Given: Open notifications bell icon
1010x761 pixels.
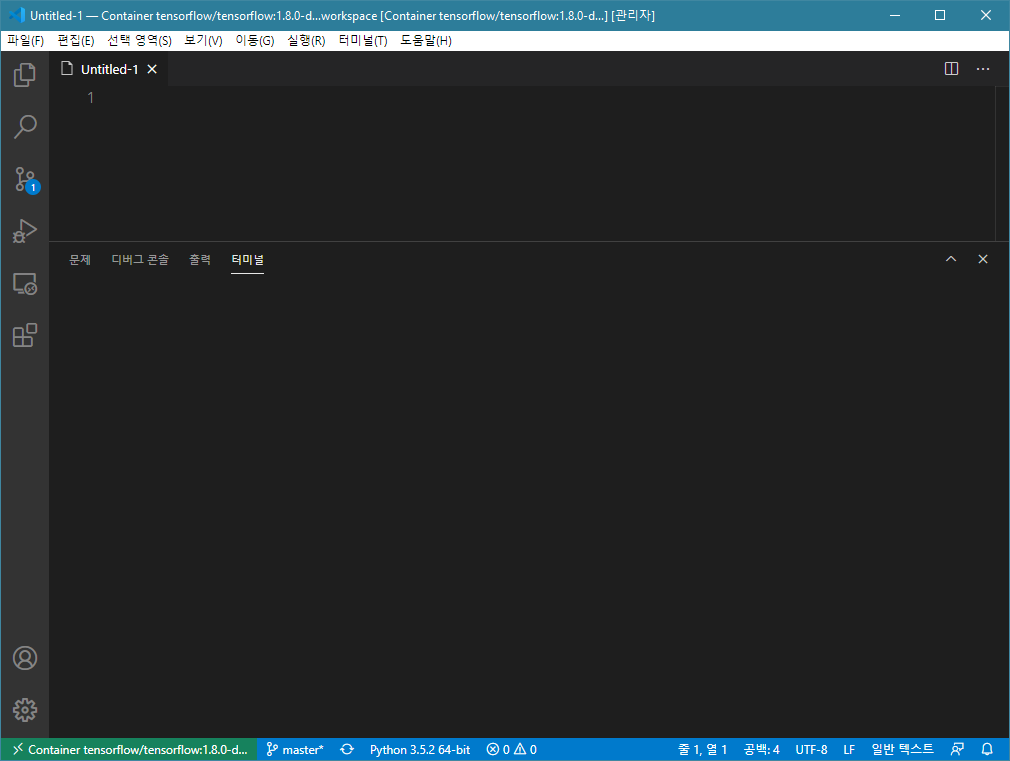Looking at the screenshot, I should coord(987,749).
